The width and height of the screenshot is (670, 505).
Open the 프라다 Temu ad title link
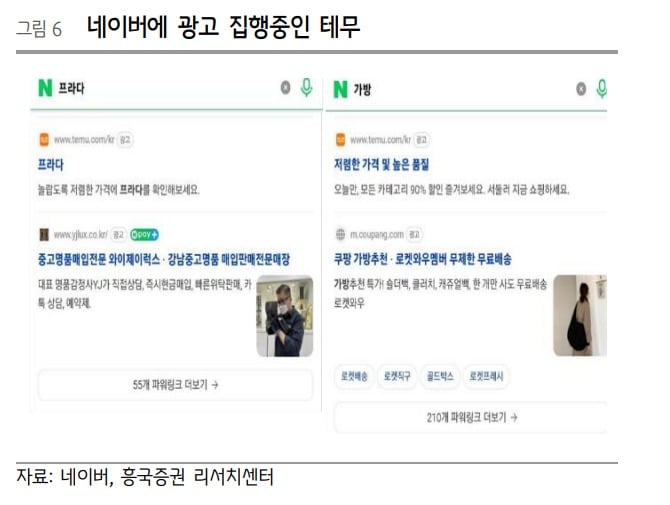(50, 164)
